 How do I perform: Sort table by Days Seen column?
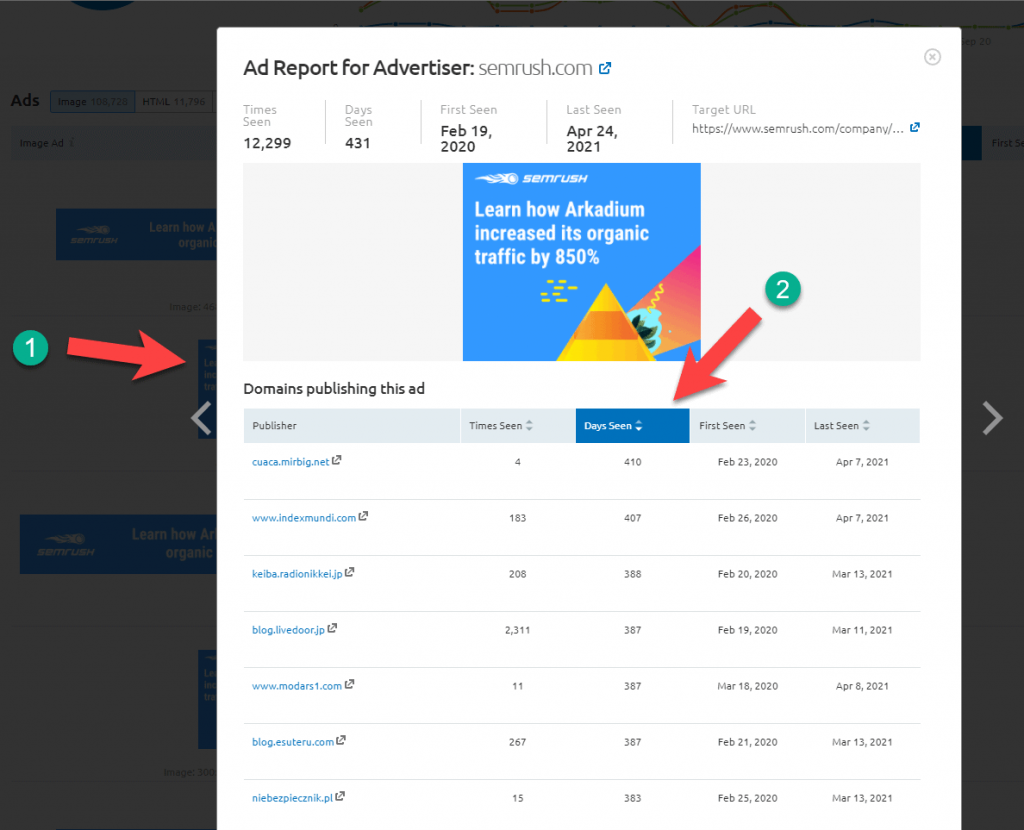[632, 426]
